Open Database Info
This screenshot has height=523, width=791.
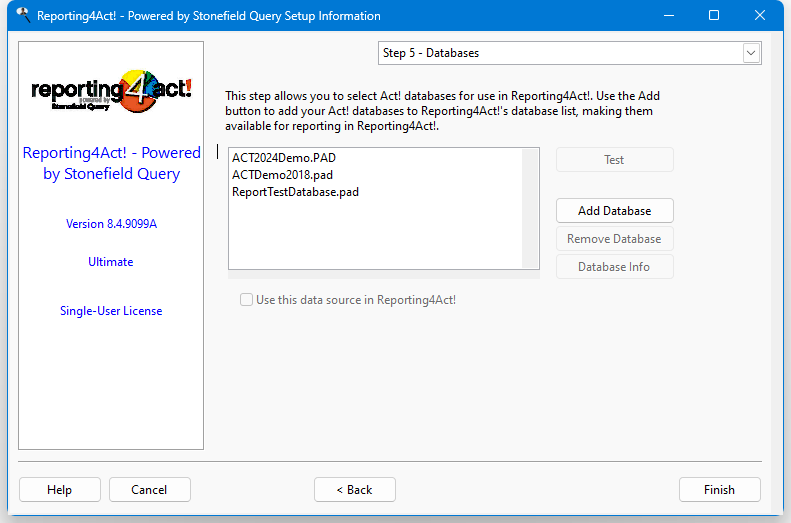614,267
